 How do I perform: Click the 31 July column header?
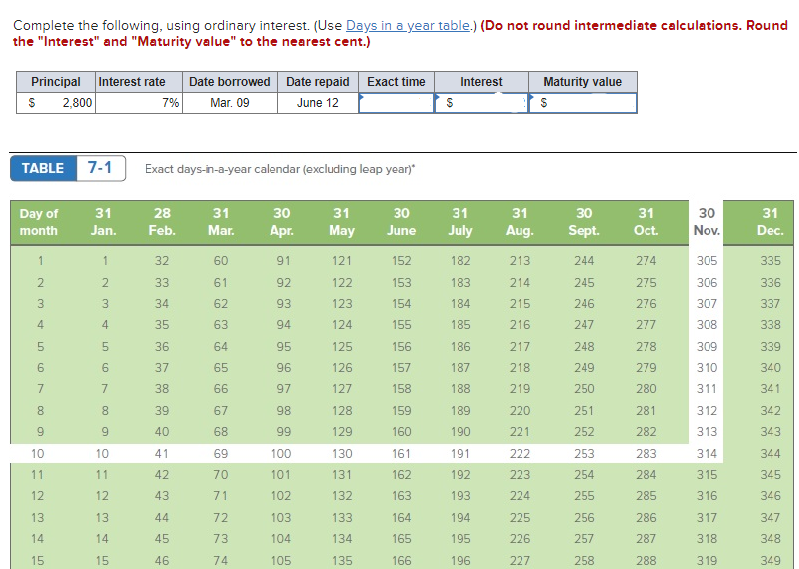click(460, 222)
